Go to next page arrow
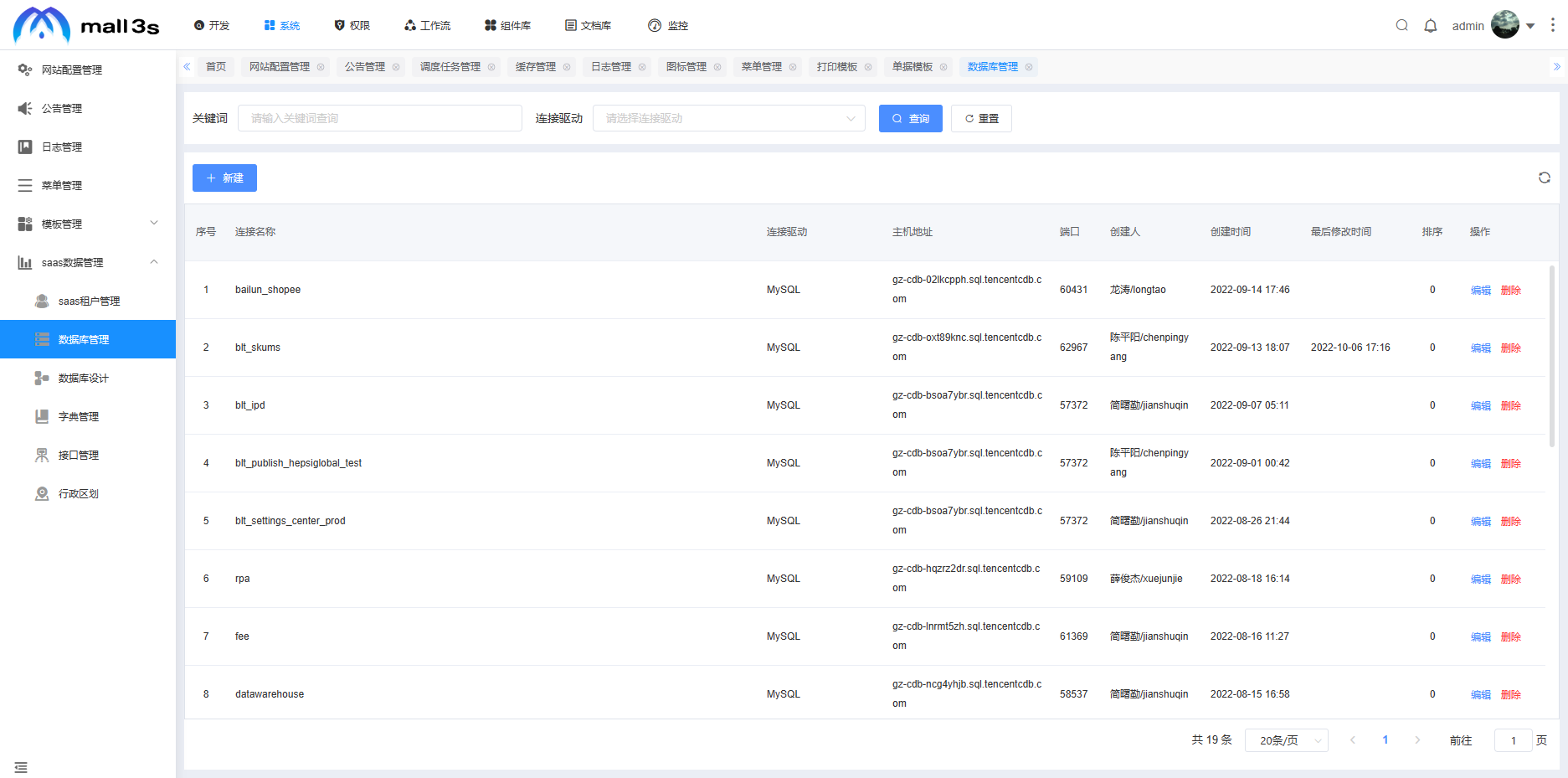This screenshot has width=1568, height=778. coord(1417,740)
